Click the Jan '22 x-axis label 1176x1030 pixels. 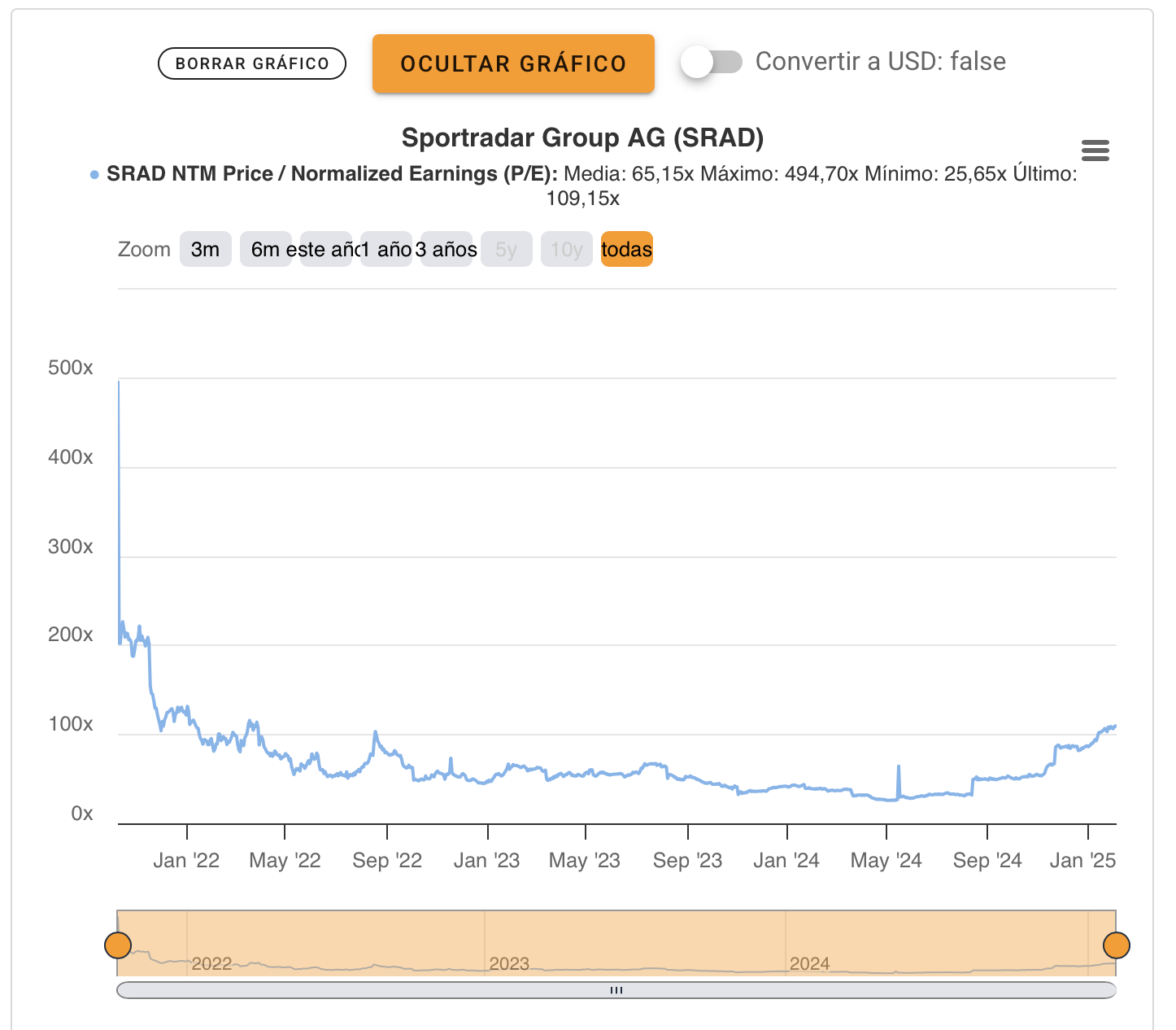pos(186,861)
